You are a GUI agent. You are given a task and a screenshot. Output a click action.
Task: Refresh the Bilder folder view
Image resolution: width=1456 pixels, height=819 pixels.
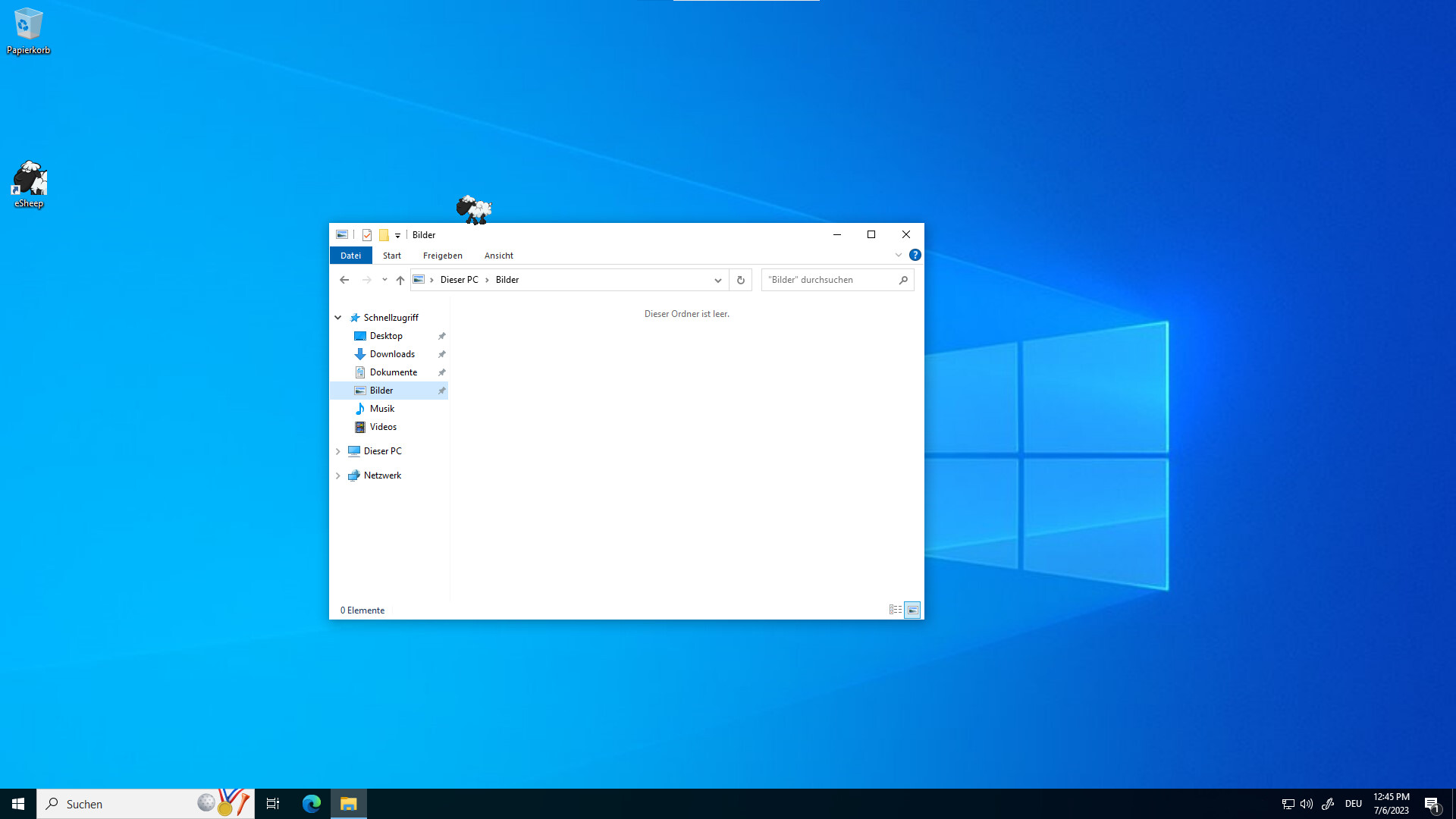741,280
